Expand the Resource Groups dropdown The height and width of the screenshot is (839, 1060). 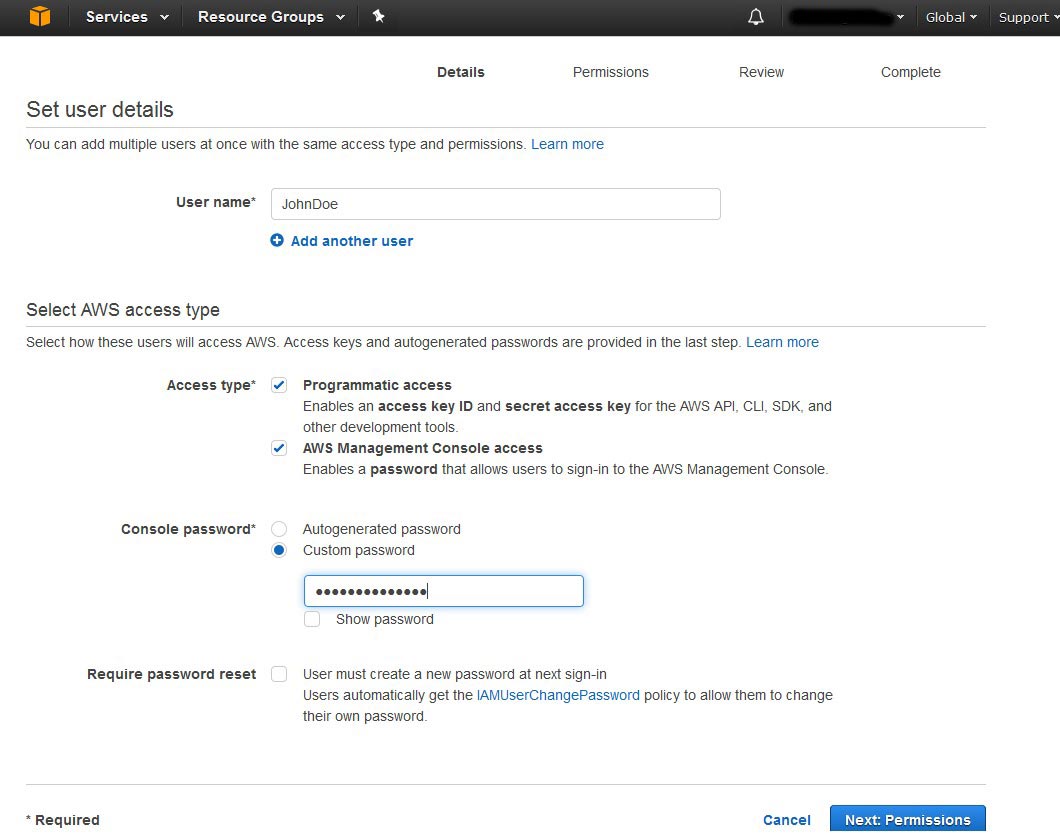272,17
